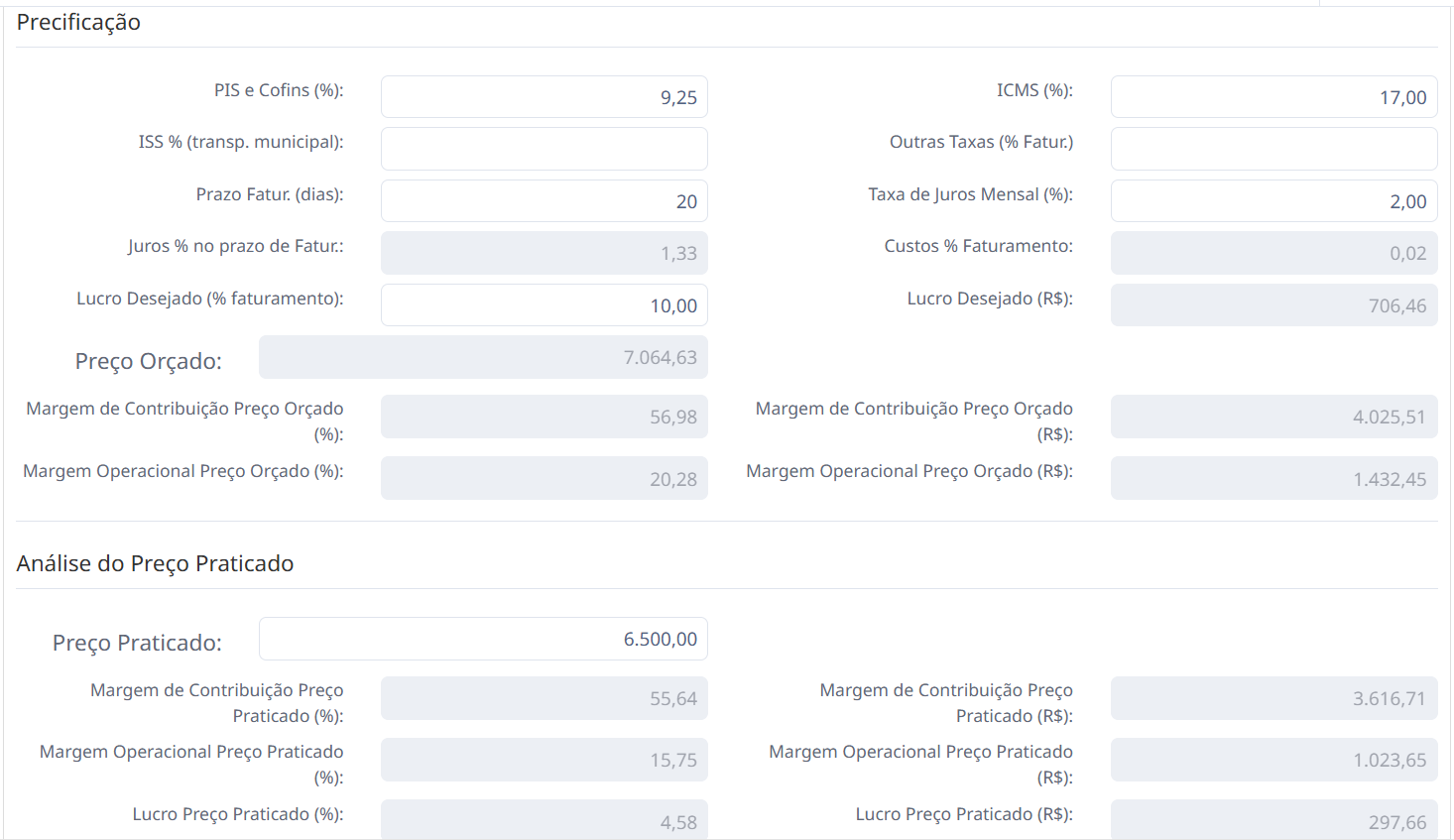
Task: Select the Lucro Desejado (% faturamento) input
Action: point(544,305)
